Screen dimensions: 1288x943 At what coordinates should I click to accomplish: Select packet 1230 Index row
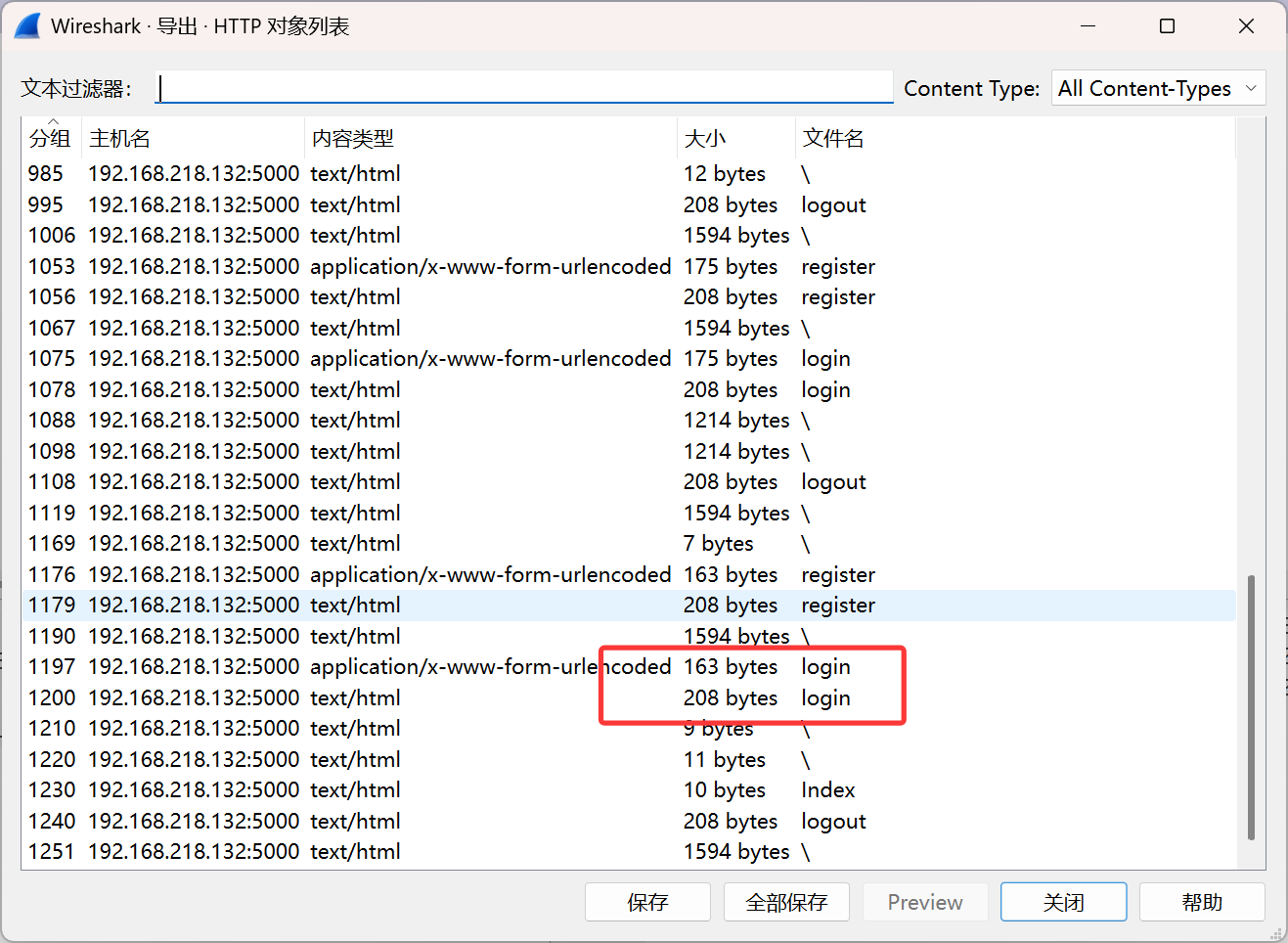pyautogui.click(x=629, y=789)
